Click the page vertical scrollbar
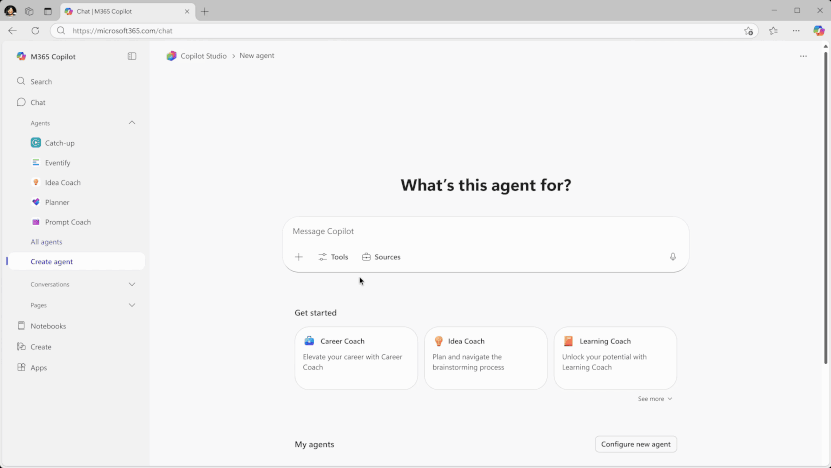Screen dimensions: 831x468 click(x=825, y=207)
